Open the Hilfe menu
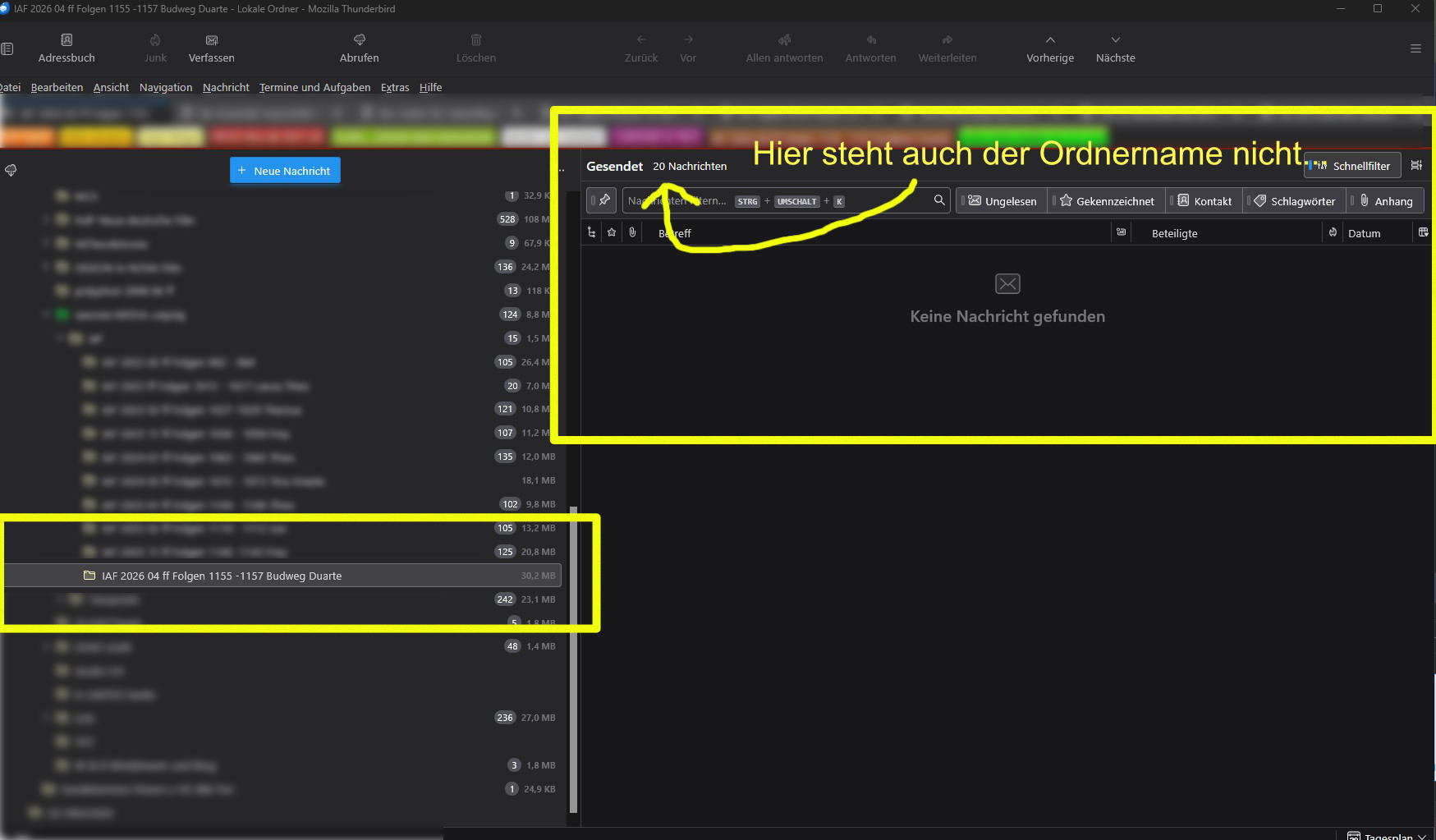This screenshot has height=840, width=1436. [430, 88]
